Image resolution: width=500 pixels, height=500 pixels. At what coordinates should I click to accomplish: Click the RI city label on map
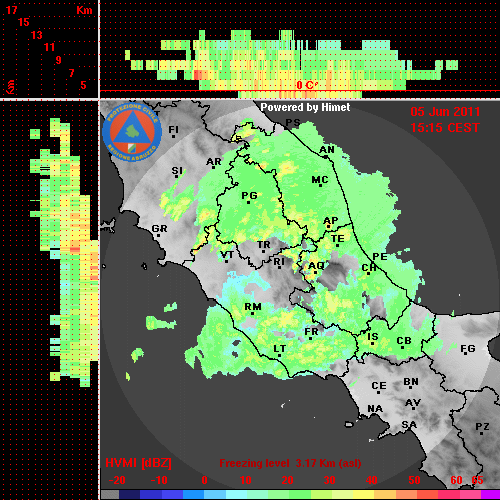[279, 261]
